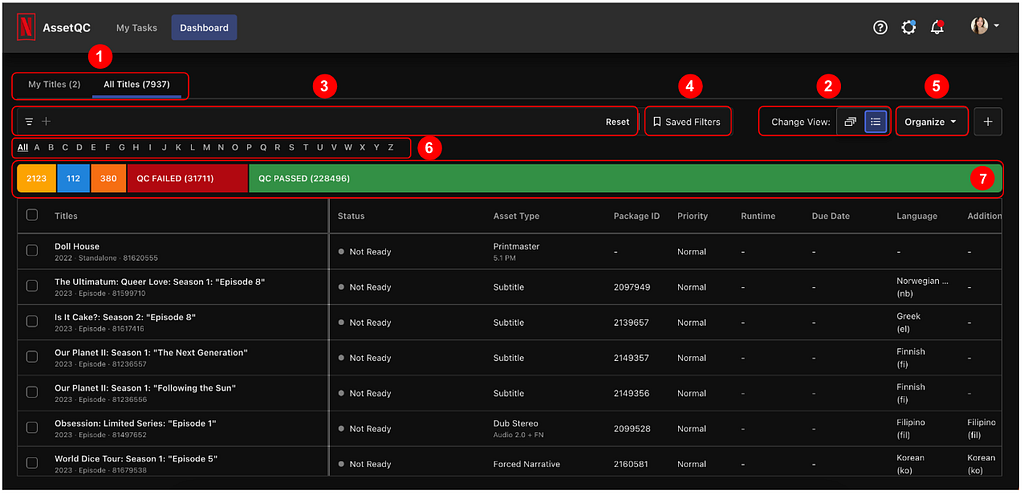Image resolution: width=1024 pixels, height=494 pixels.
Task: Open the notifications bell icon
Action: (x=937, y=28)
